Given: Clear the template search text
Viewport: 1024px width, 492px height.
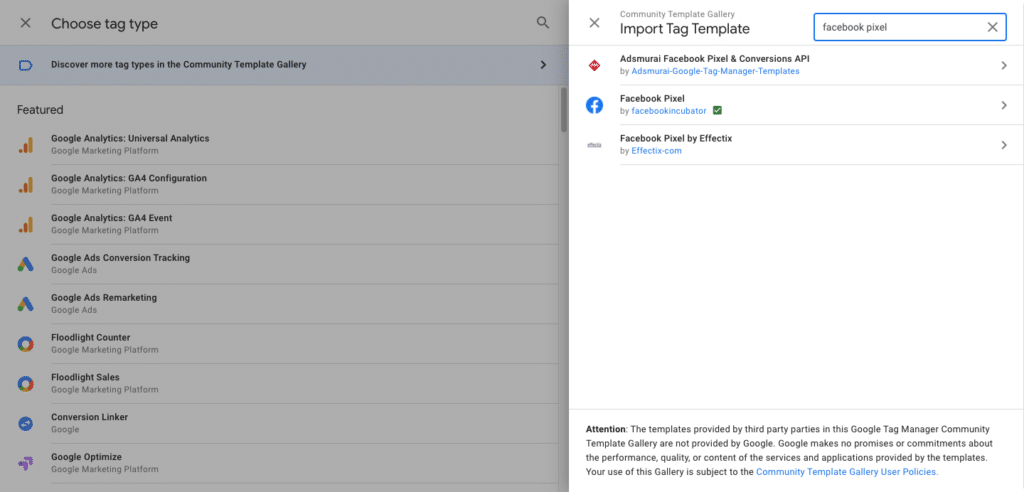Looking at the screenshot, I should [992, 27].
